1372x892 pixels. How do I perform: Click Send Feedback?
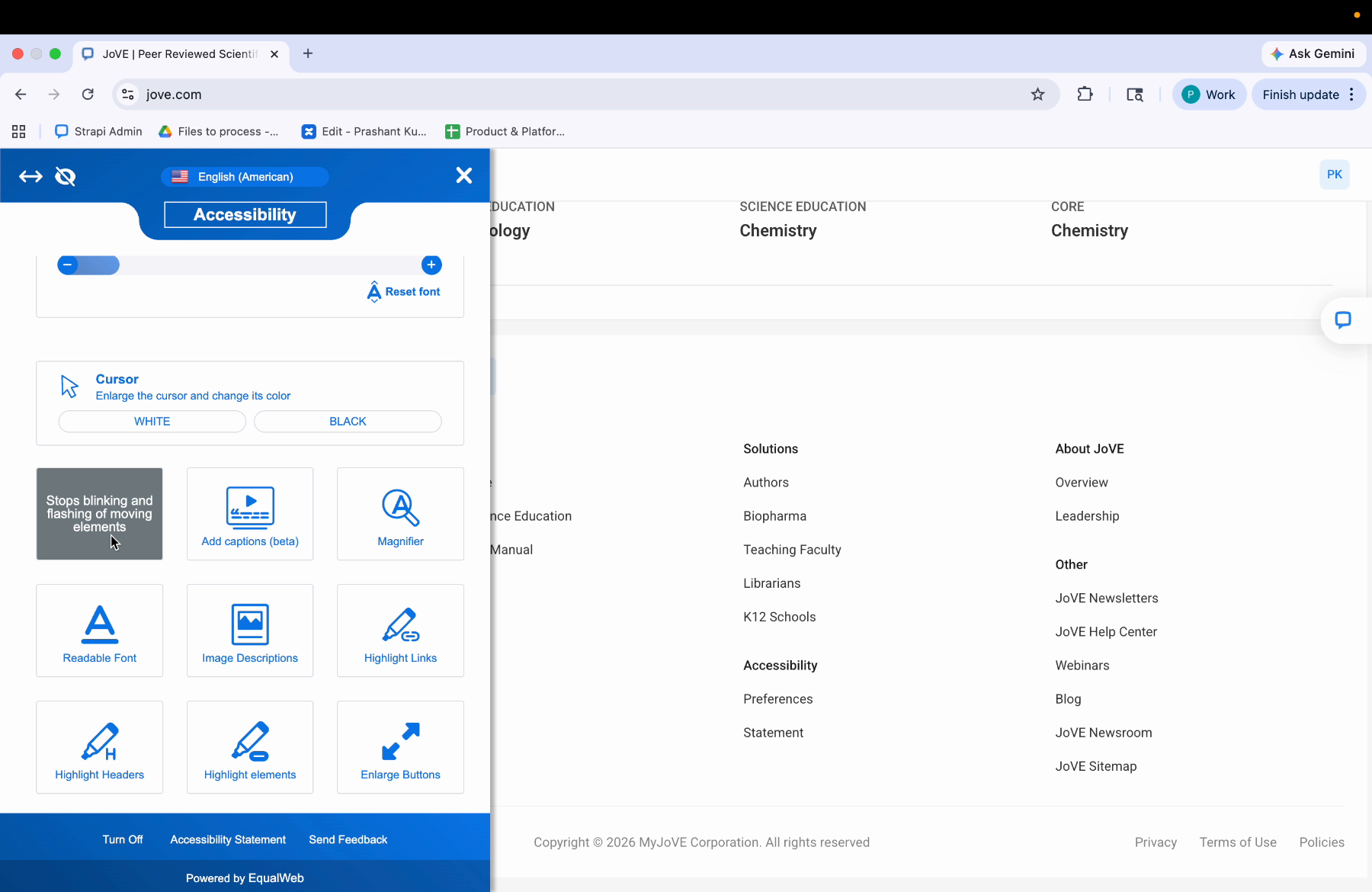[x=348, y=839]
